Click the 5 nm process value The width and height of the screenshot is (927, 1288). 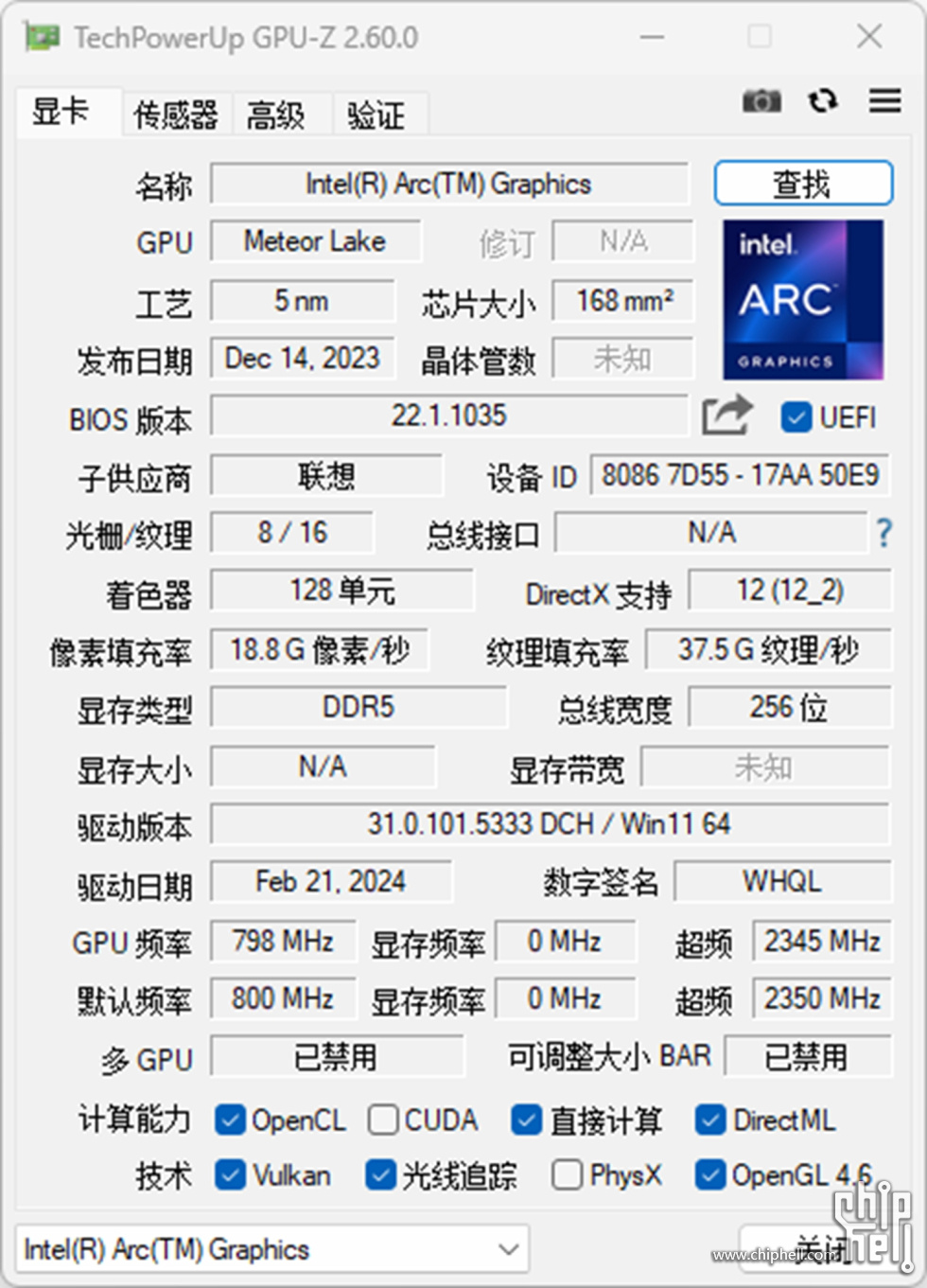coord(302,301)
